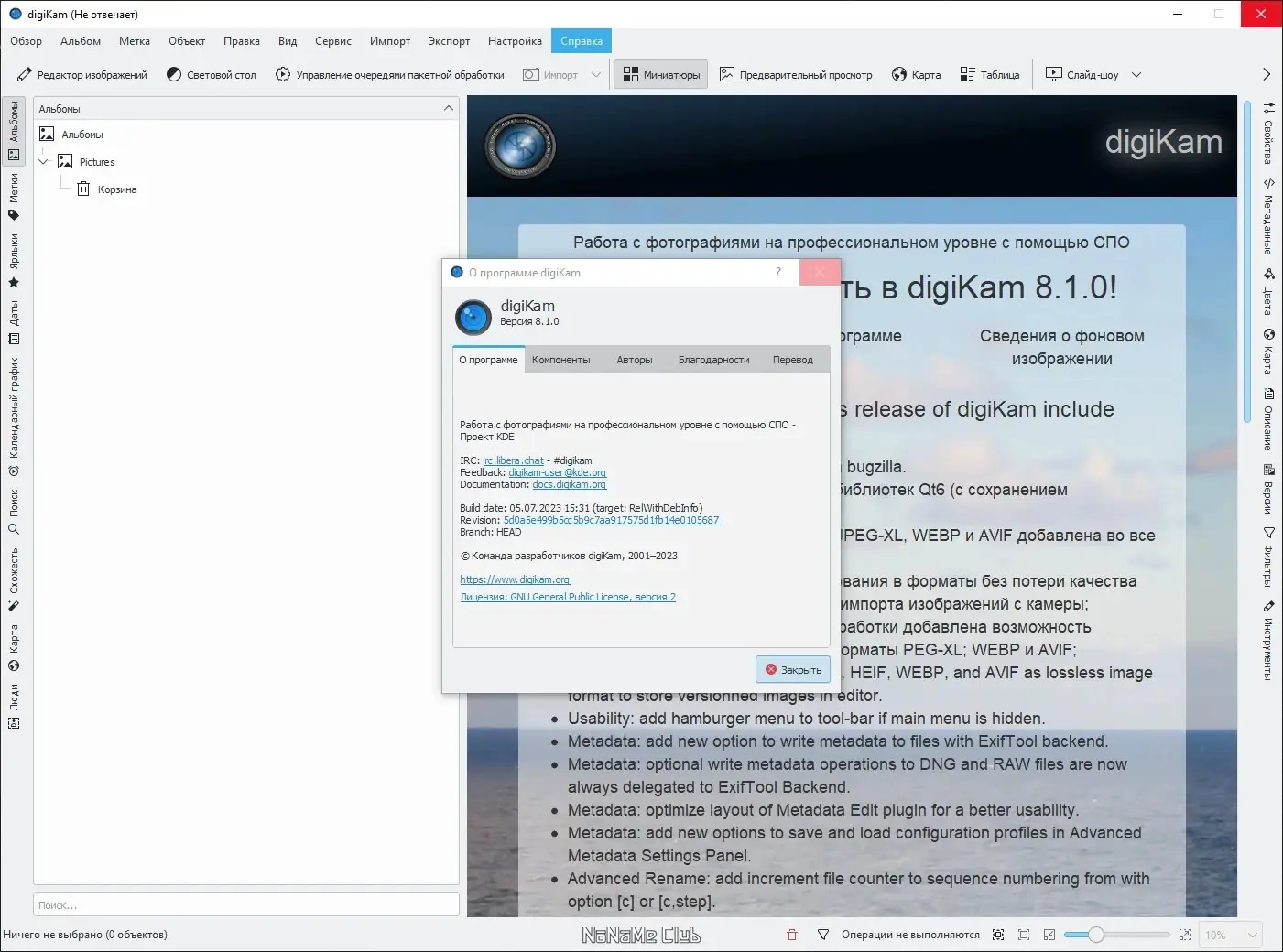Switch to the Благодарности tab

(x=714, y=361)
